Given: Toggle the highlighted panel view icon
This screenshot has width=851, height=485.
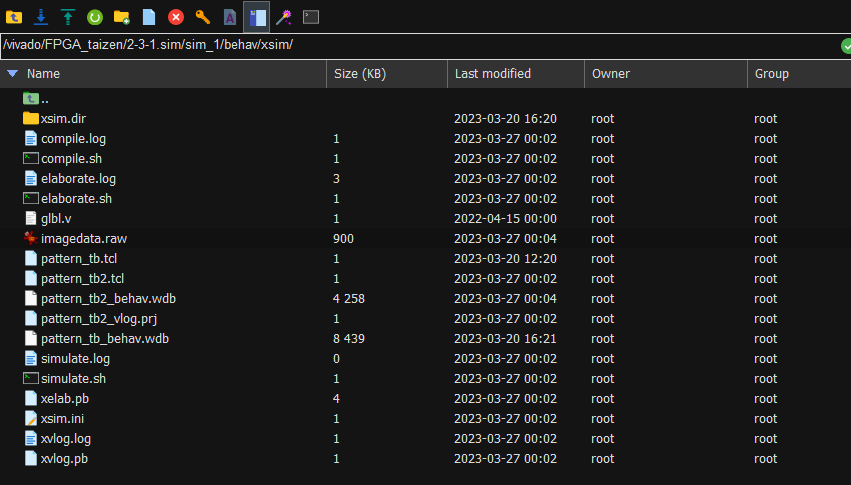Looking at the screenshot, I should tap(257, 17).
